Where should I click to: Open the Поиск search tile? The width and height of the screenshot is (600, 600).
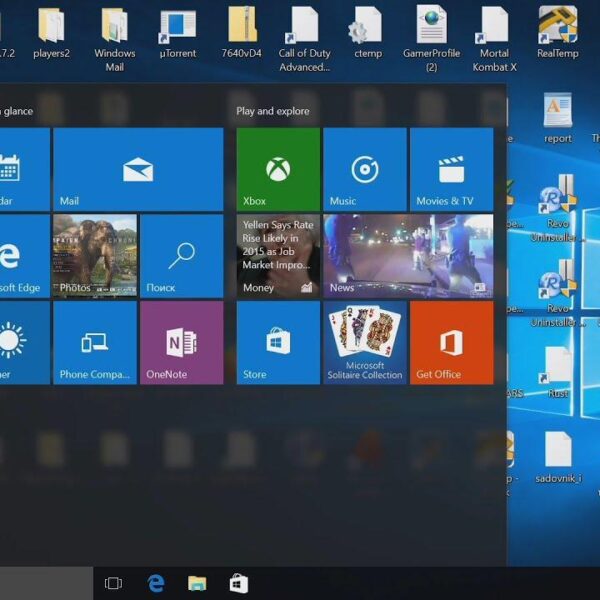click(x=182, y=256)
